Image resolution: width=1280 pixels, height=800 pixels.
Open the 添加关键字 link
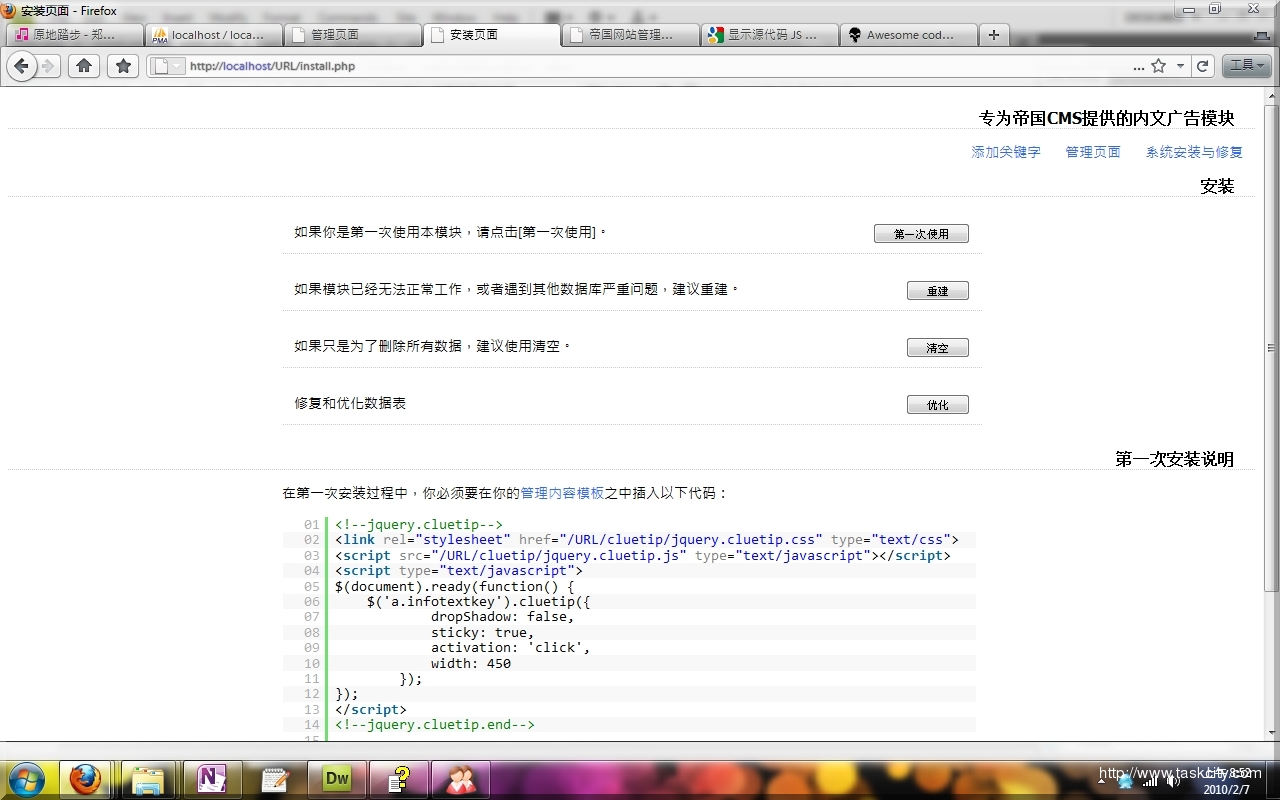tap(1005, 152)
